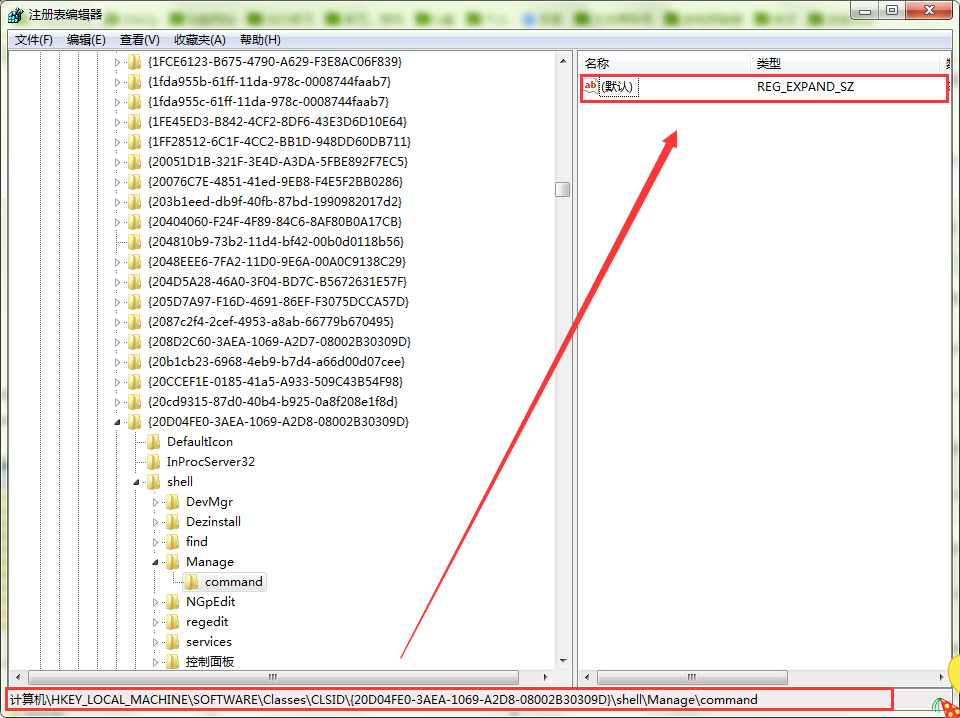Open the 收藏夹(A) menu
Viewport: 960px width, 718px height.
click(x=199, y=39)
